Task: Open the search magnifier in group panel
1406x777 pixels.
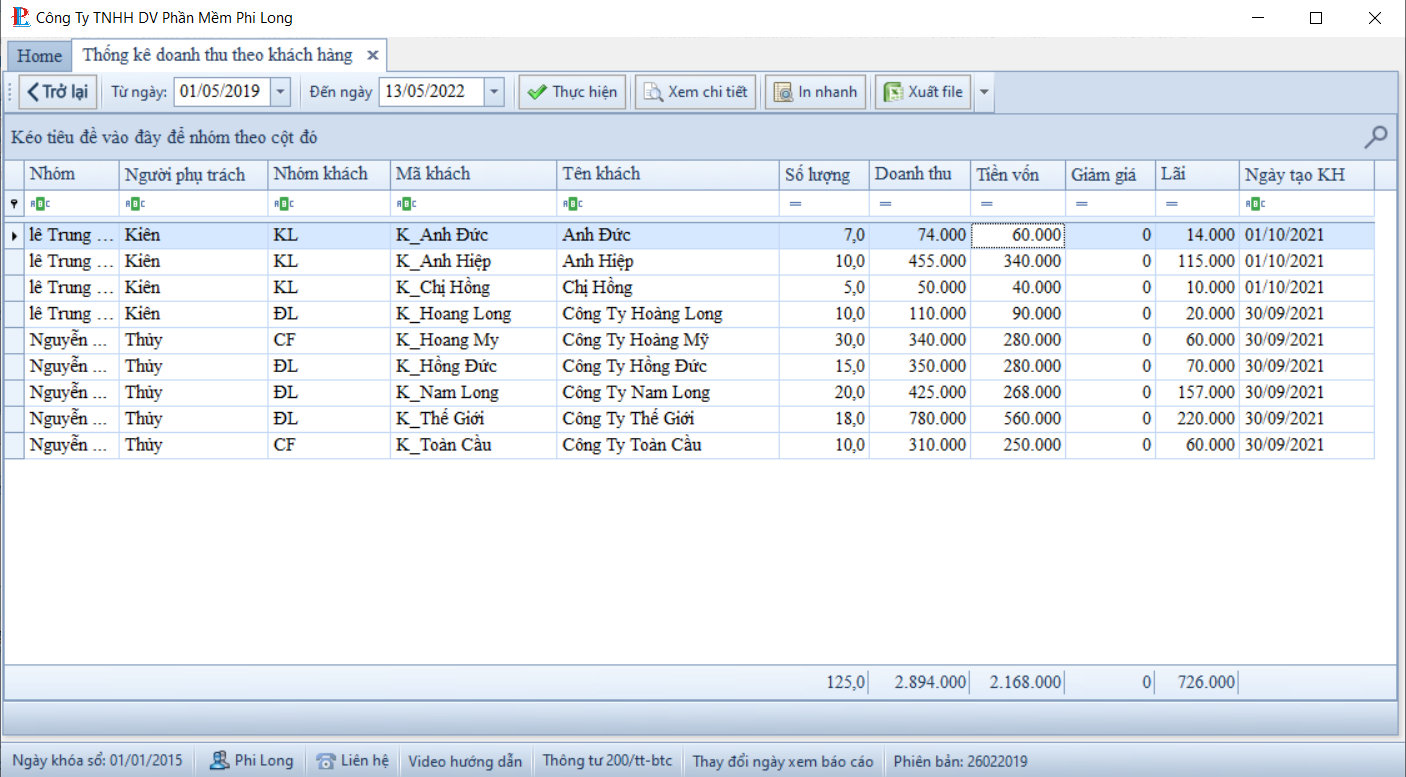Action: pyautogui.click(x=1376, y=137)
